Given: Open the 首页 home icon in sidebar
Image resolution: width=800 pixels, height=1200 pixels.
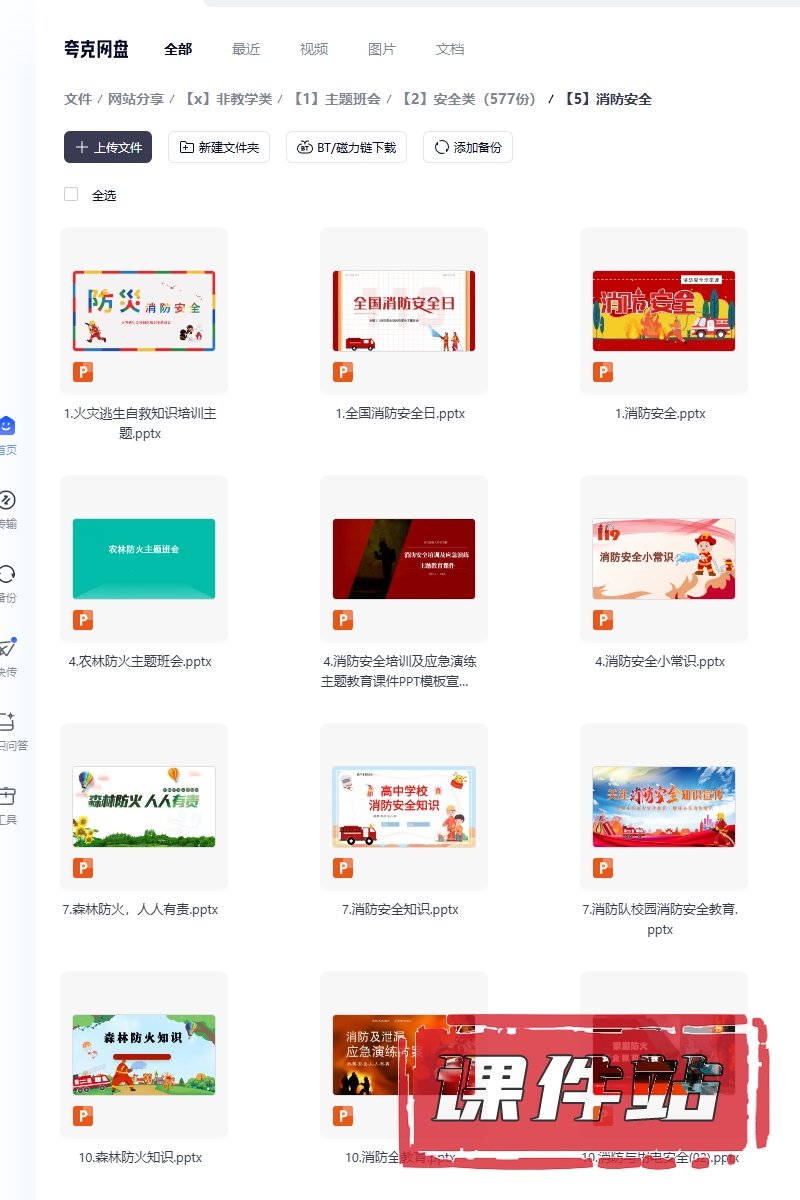Looking at the screenshot, I should point(7,427).
